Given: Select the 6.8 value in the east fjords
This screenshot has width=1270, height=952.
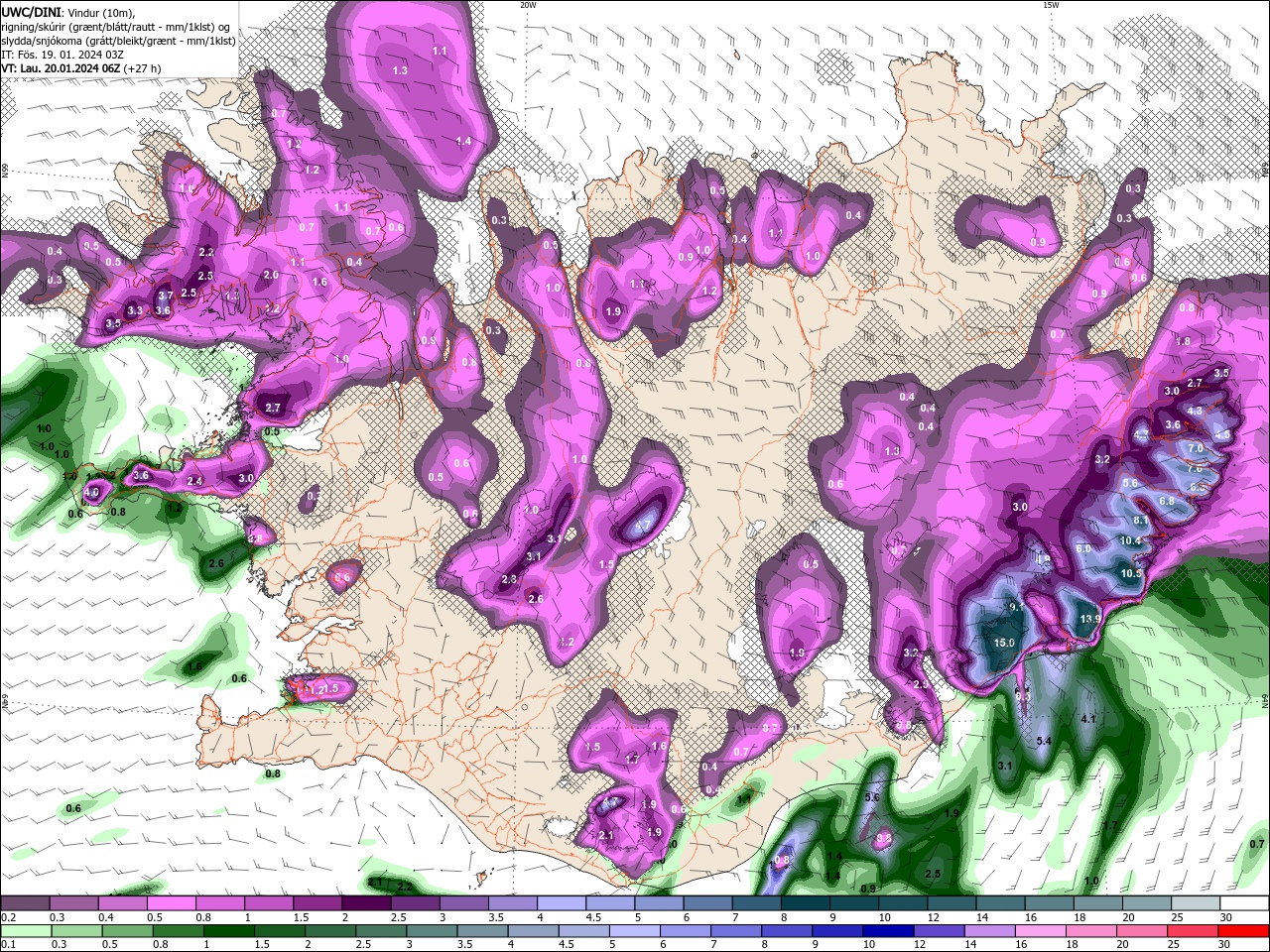Looking at the screenshot, I should click(1167, 501).
